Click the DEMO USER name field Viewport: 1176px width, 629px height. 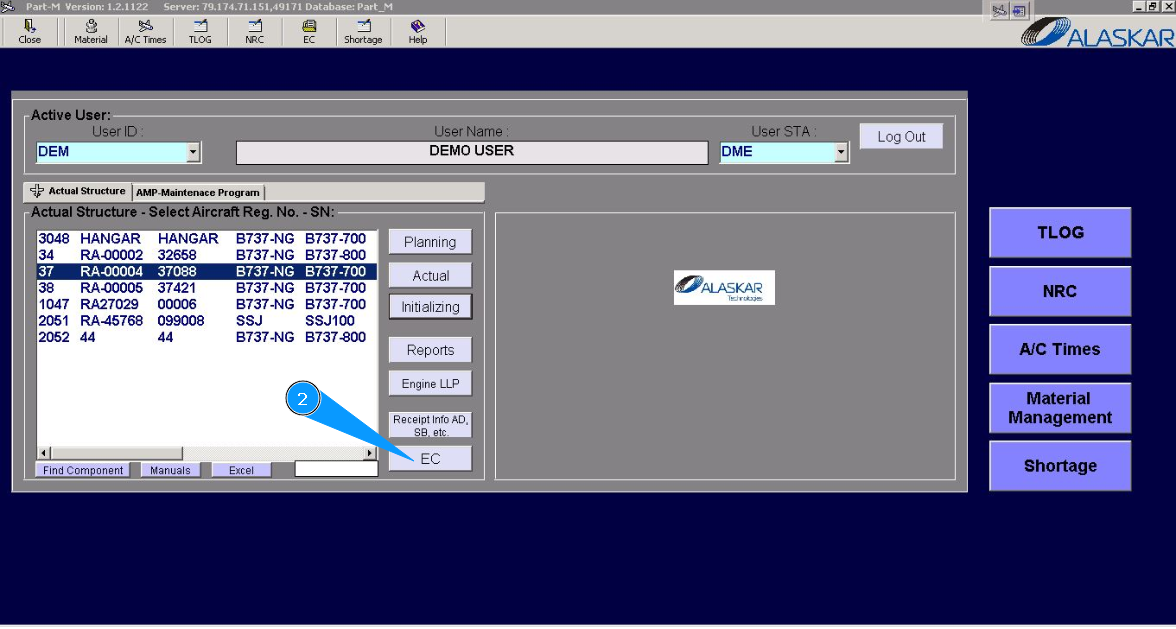[x=472, y=152]
